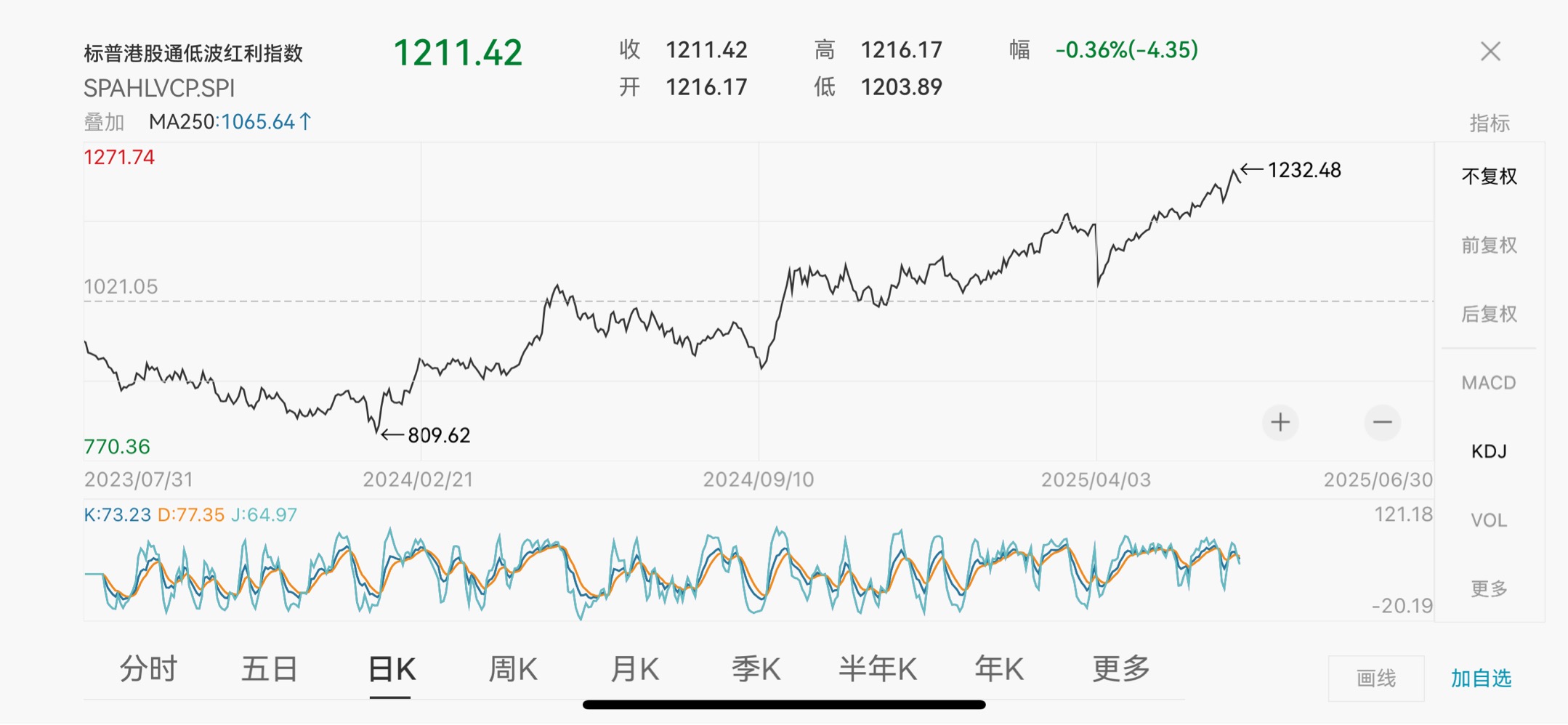The width and height of the screenshot is (1568, 725).
Task: Click the ticker code SPAHLVCP.SPI
Action: coord(159,89)
